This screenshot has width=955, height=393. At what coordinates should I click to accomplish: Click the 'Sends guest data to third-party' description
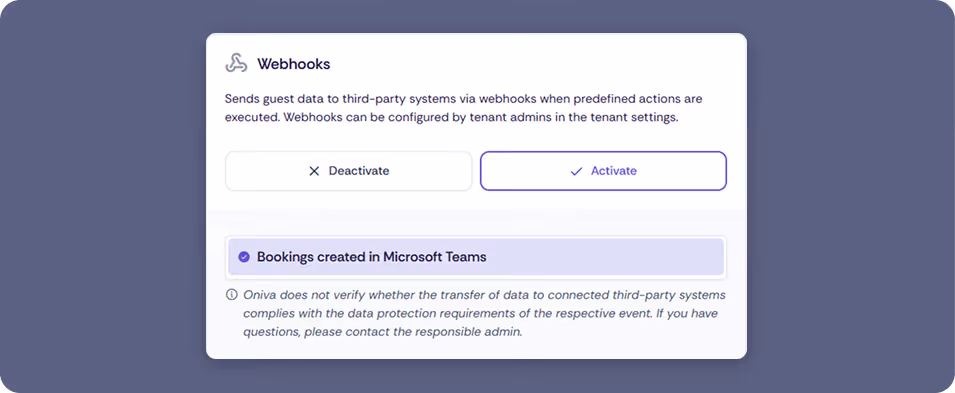(x=463, y=108)
